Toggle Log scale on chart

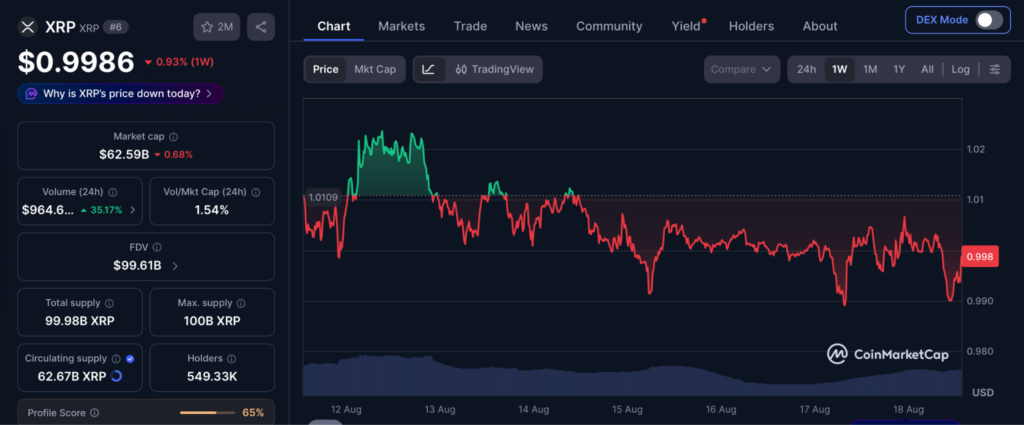[x=961, y=69]
